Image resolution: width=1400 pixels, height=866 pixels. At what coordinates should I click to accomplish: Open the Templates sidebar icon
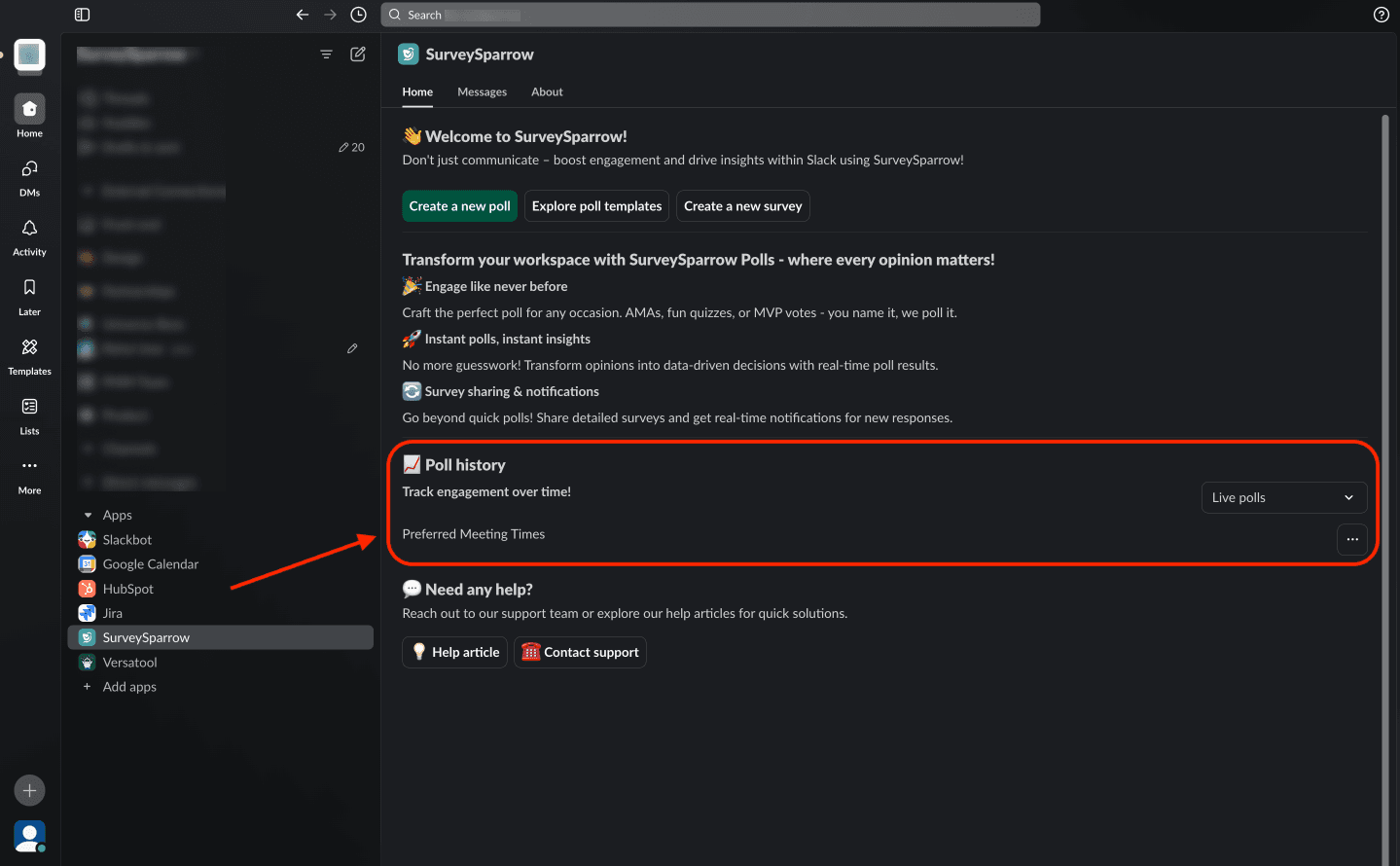pos(29,347)
